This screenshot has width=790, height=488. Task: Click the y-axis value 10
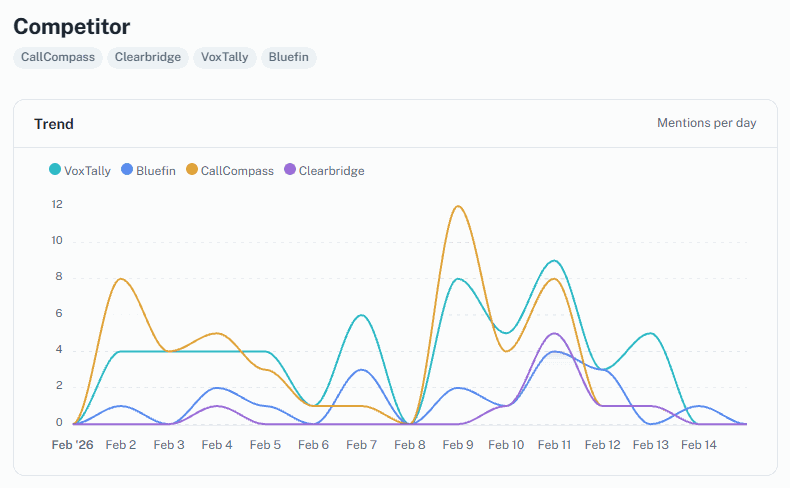[57, 241]
